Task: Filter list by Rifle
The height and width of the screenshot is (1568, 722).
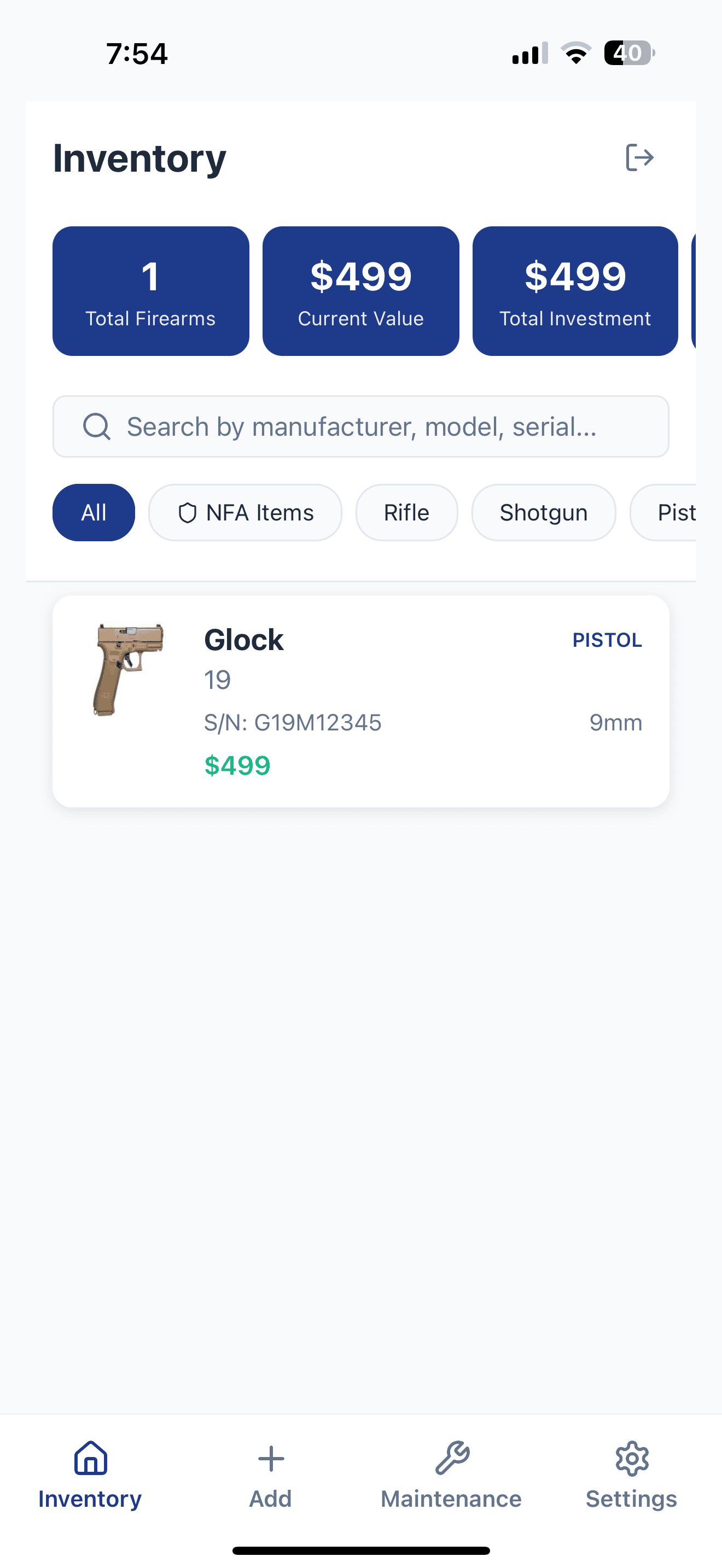Action: click(x=406, y=512)
